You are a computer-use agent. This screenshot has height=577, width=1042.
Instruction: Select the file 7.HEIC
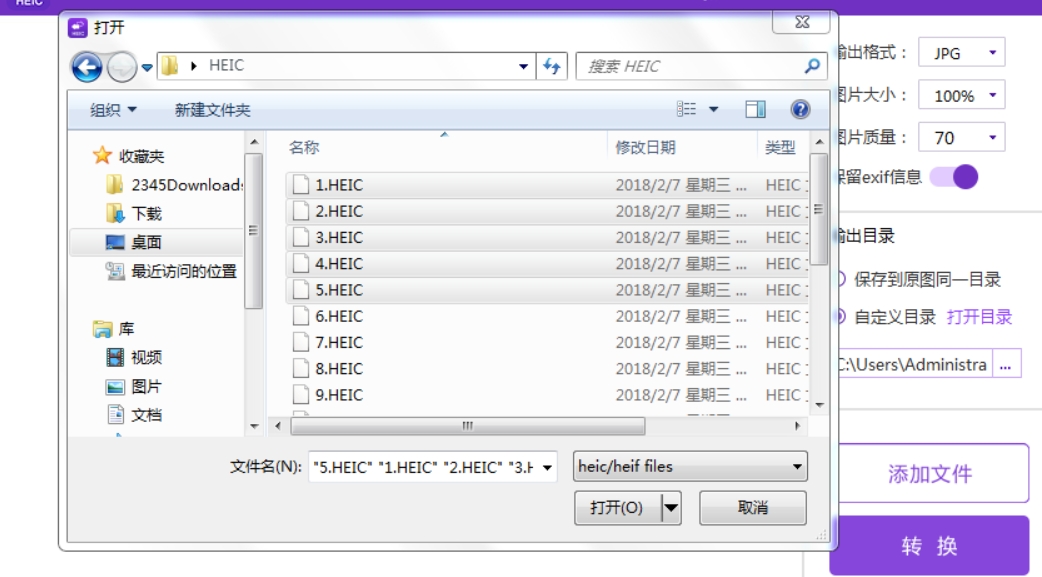547,342
